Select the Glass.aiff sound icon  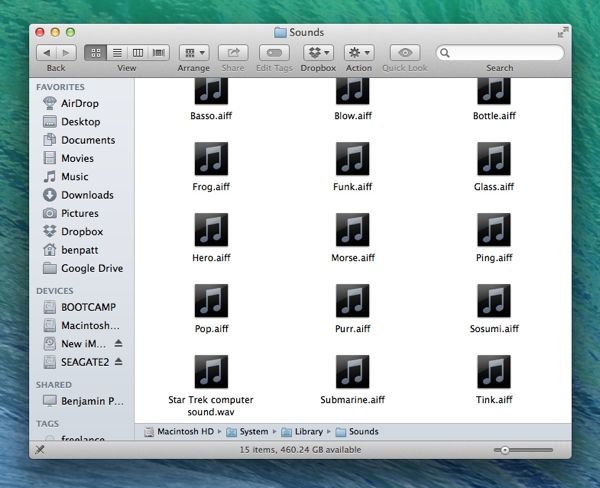click(494, 158)
